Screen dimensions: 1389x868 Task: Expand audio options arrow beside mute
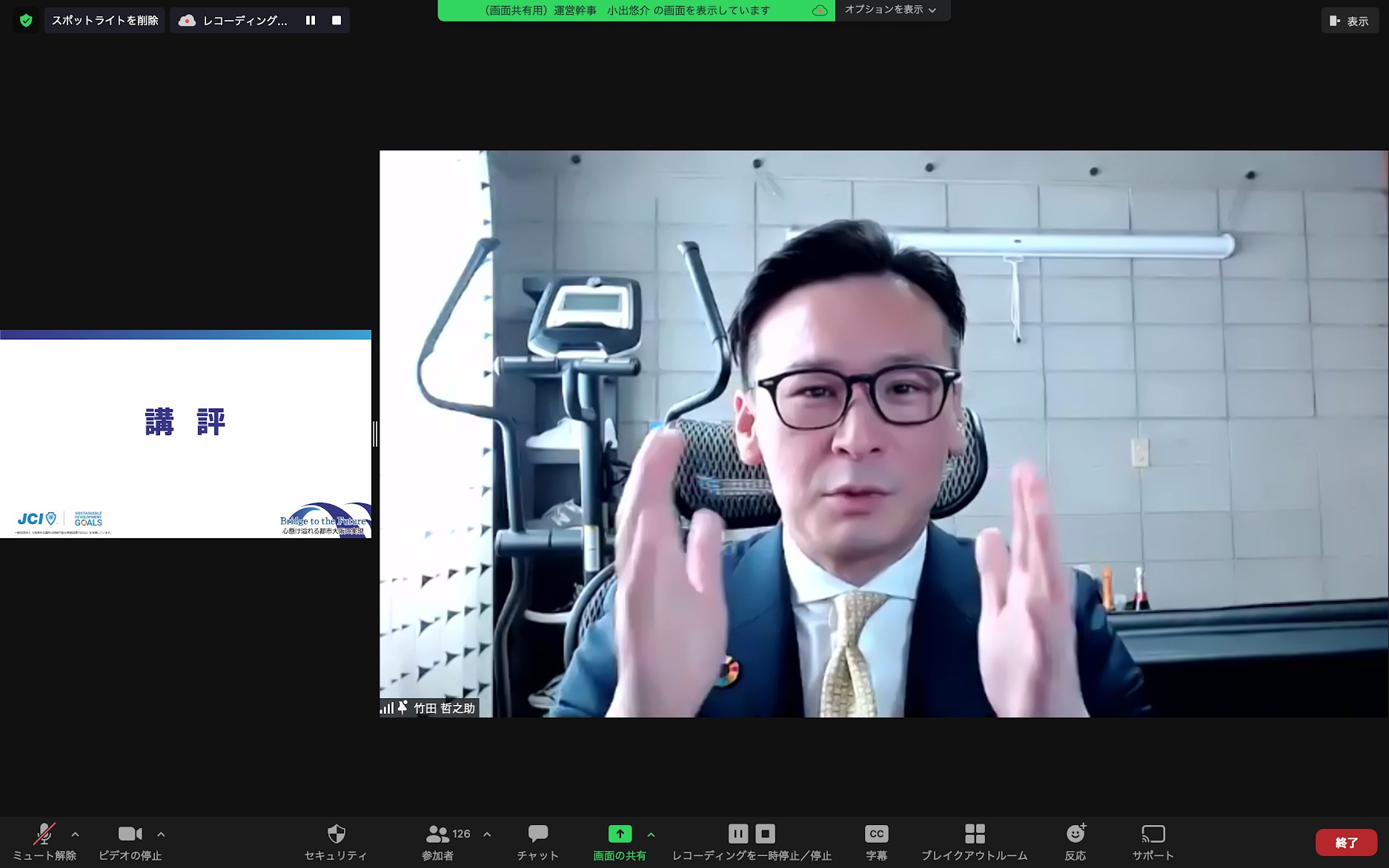click(x=75, y=835)
